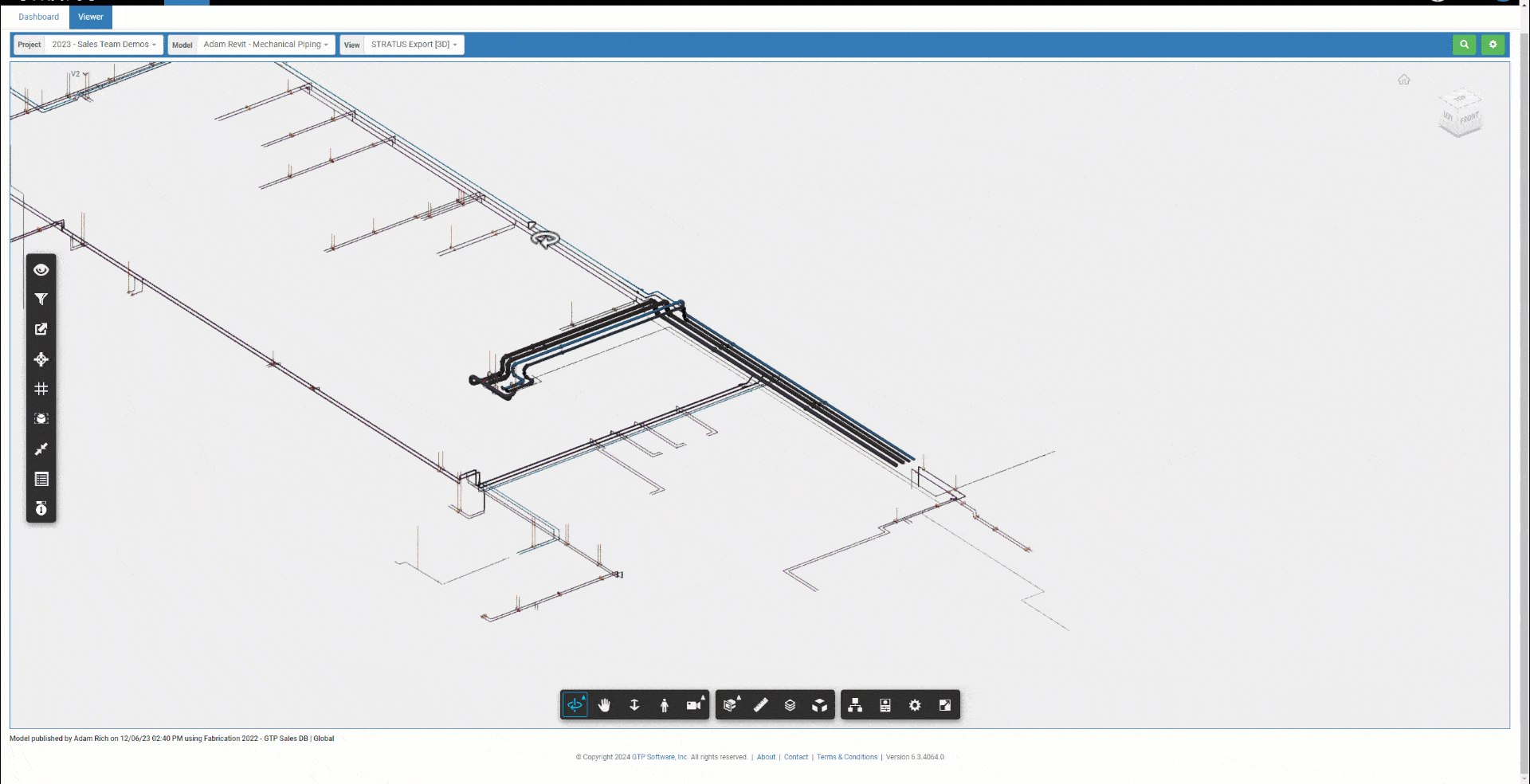1530x784 pixels.
Task: Toggle the filter tool in the left sidebar
Action: [41, 300]
